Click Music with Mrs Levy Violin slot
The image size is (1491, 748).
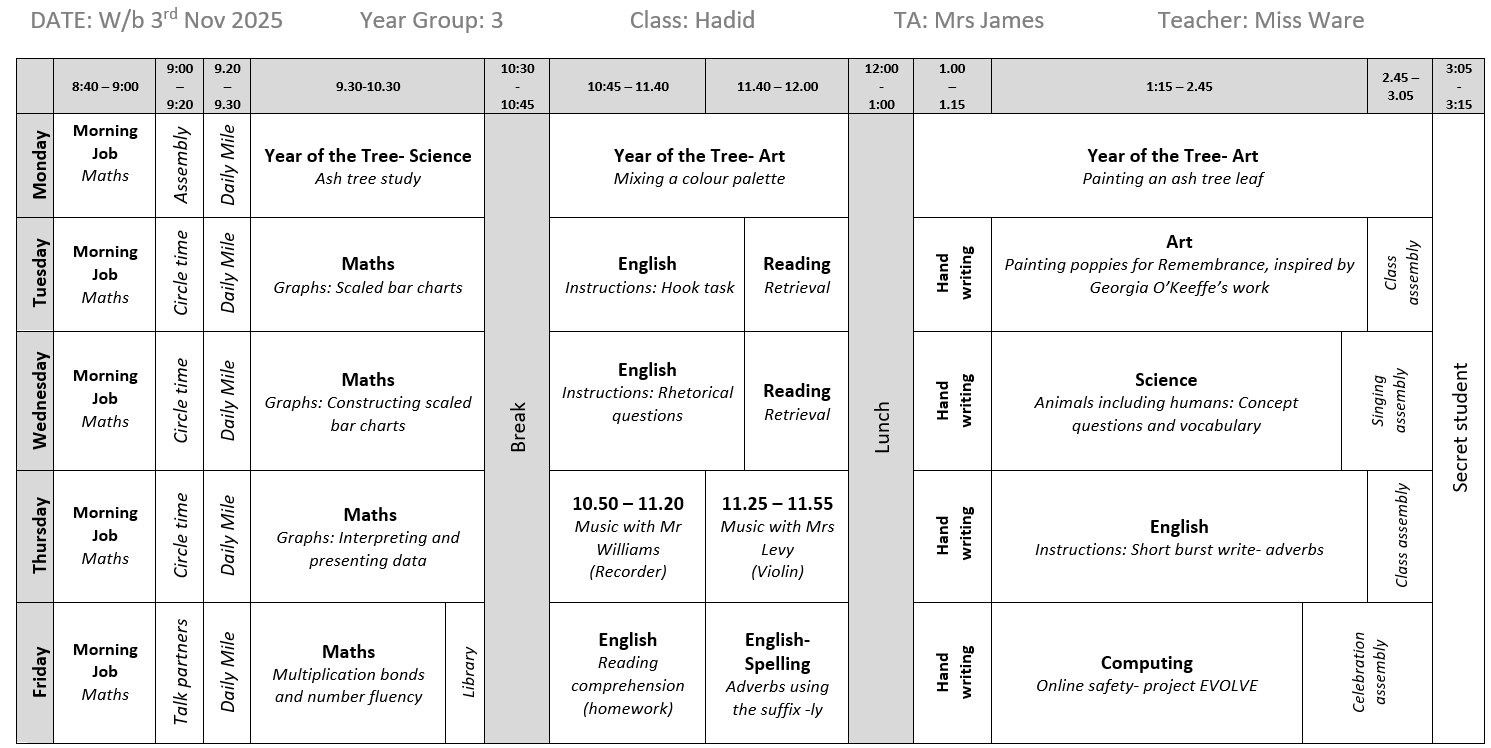coord(777,537)
